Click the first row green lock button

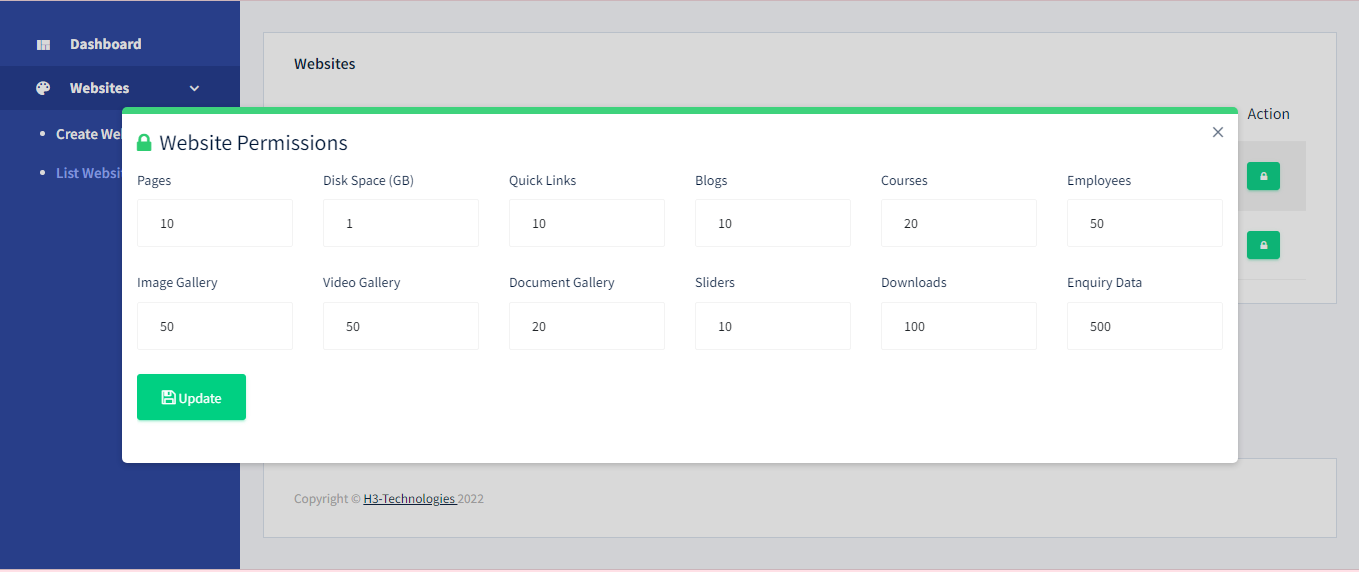pyautogui.click(x=1263, y=176)
